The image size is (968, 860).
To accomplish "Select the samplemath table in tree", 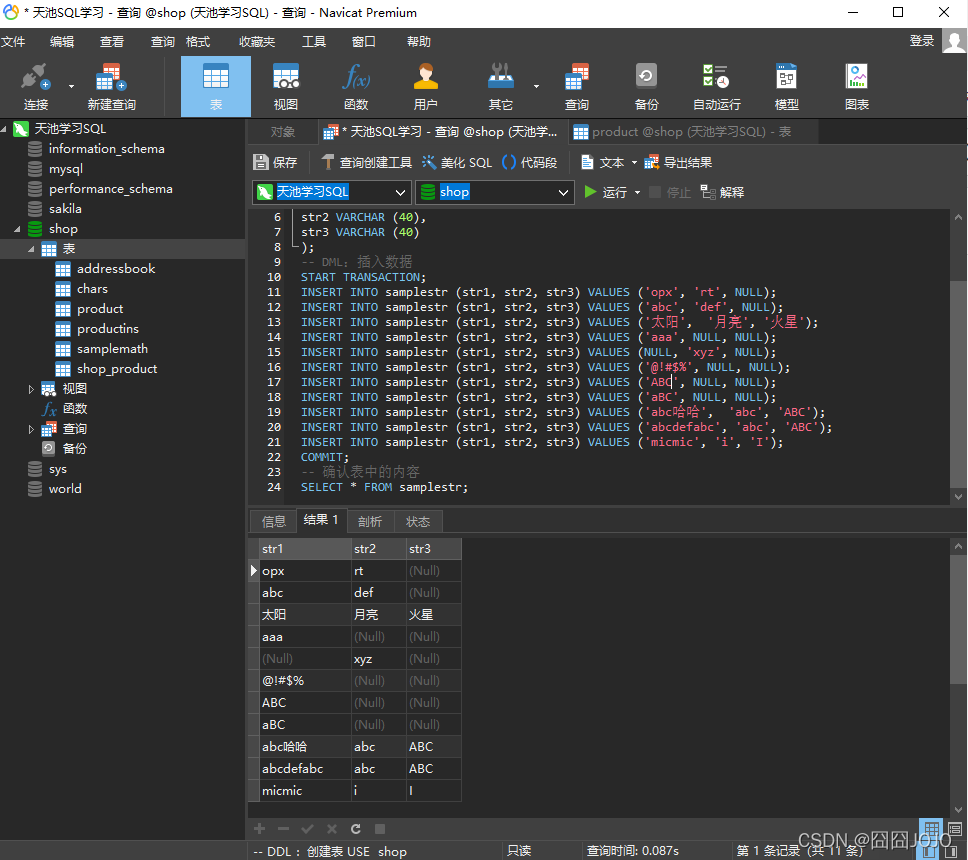I will pyautogui.click(x=112, y=349).
